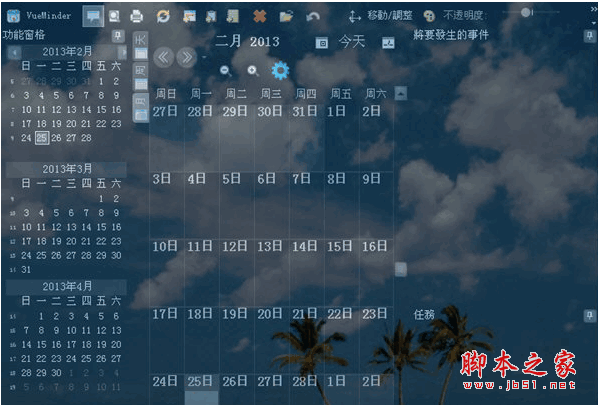This screenshot has height=405, width=598.
Task: Open the small dropdown arrow beside navigation arrows
Action: (204, 58)
